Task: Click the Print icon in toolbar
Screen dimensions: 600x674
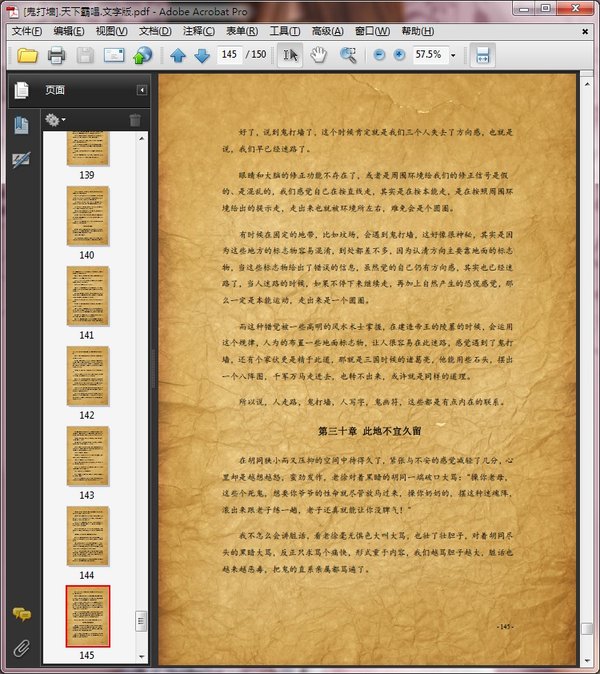Action: coord(57,55)
